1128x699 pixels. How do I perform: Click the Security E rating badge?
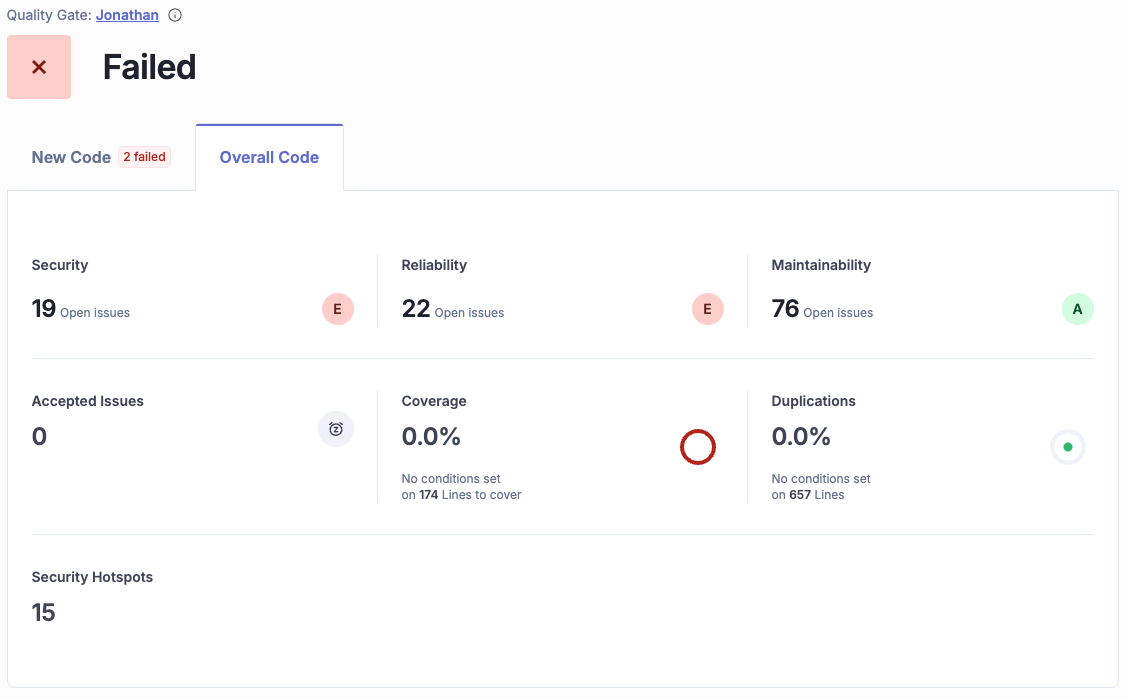click(x=337, y=309)
